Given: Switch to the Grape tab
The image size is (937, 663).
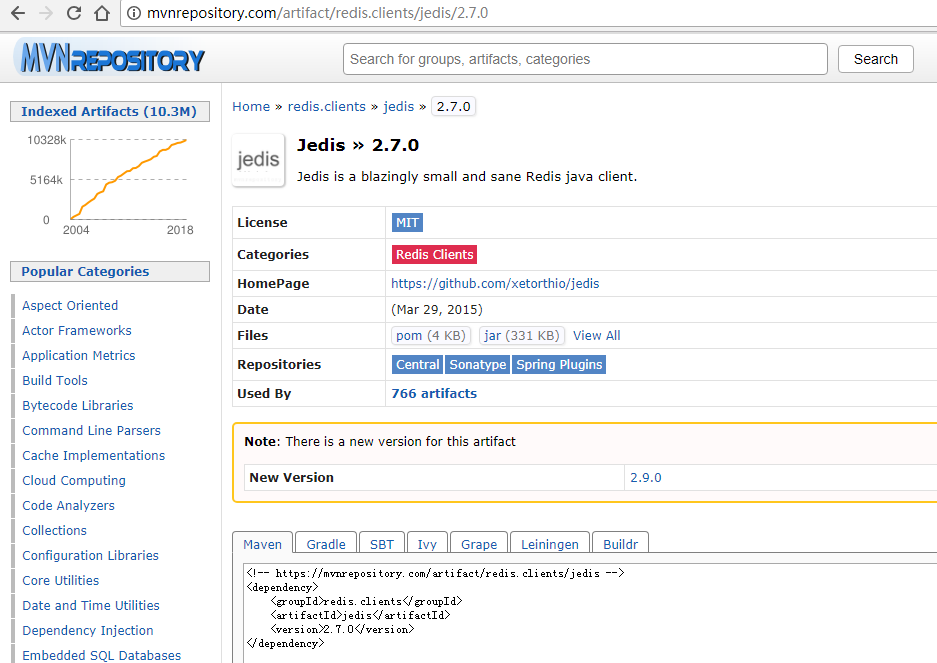Looking at the screenshot, I should tap(479, 543).
